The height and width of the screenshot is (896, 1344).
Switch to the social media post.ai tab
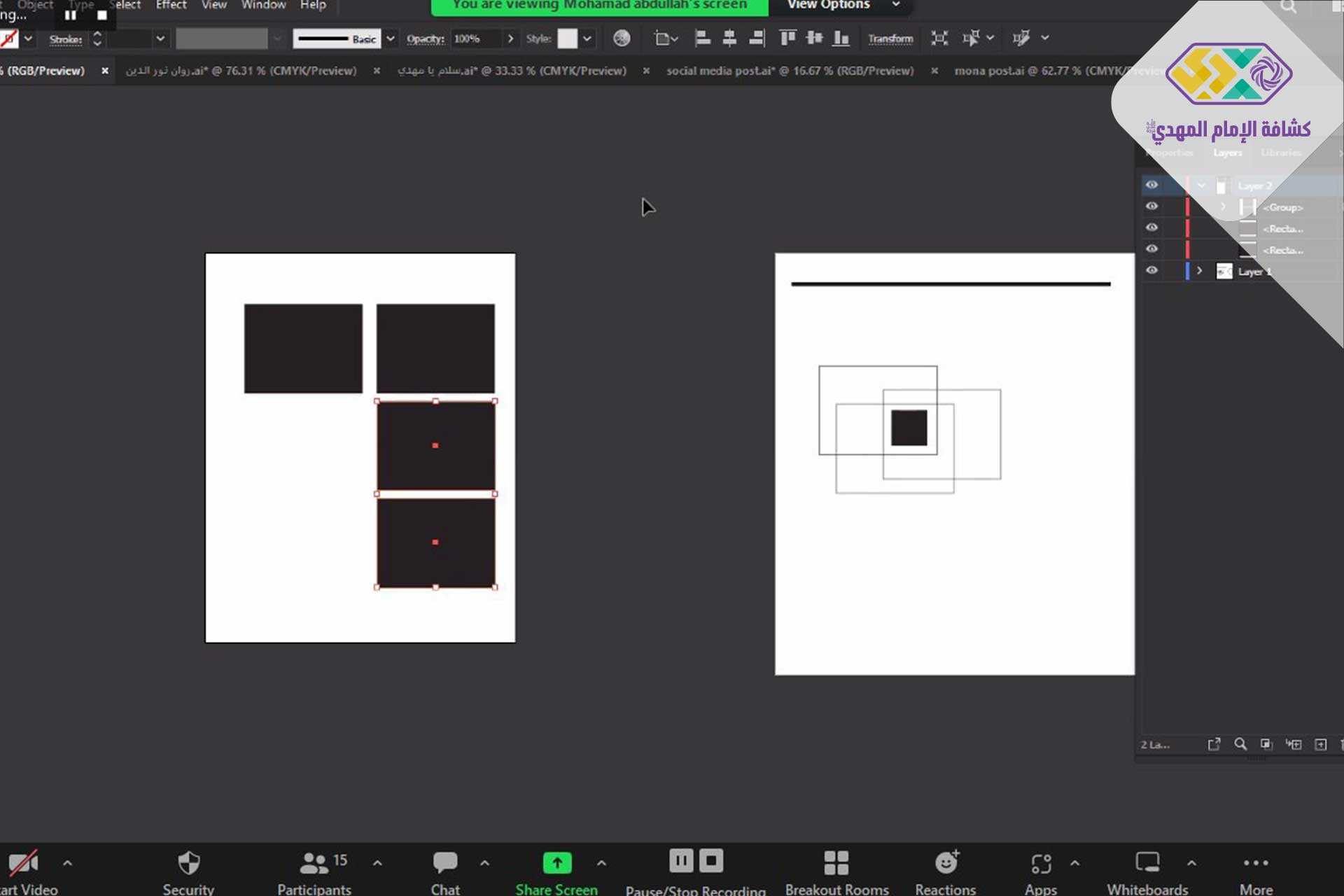790,71
